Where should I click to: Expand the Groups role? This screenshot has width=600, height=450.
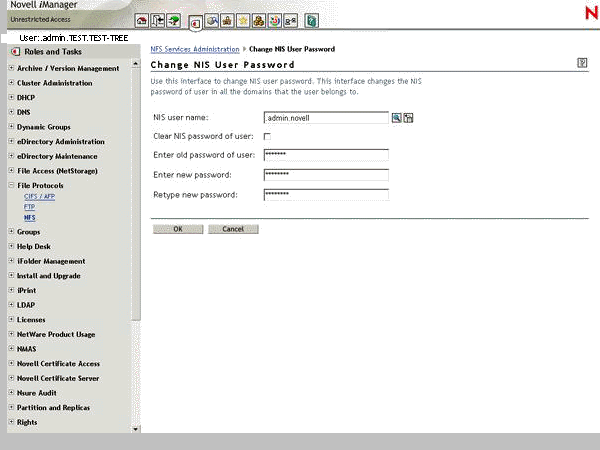[x=11, y=232]
